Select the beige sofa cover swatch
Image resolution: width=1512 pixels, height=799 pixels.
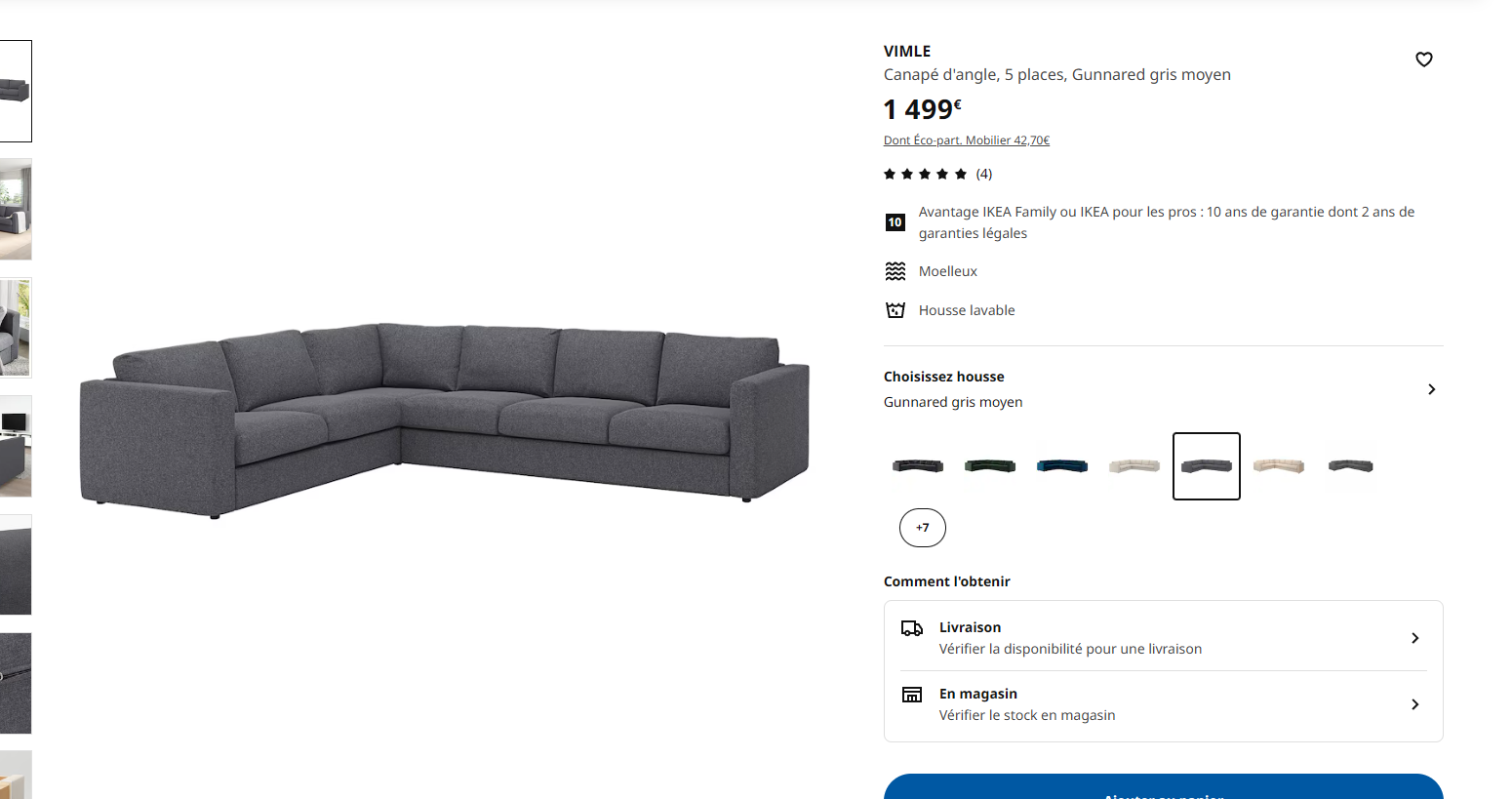(x=1279, y=466)
